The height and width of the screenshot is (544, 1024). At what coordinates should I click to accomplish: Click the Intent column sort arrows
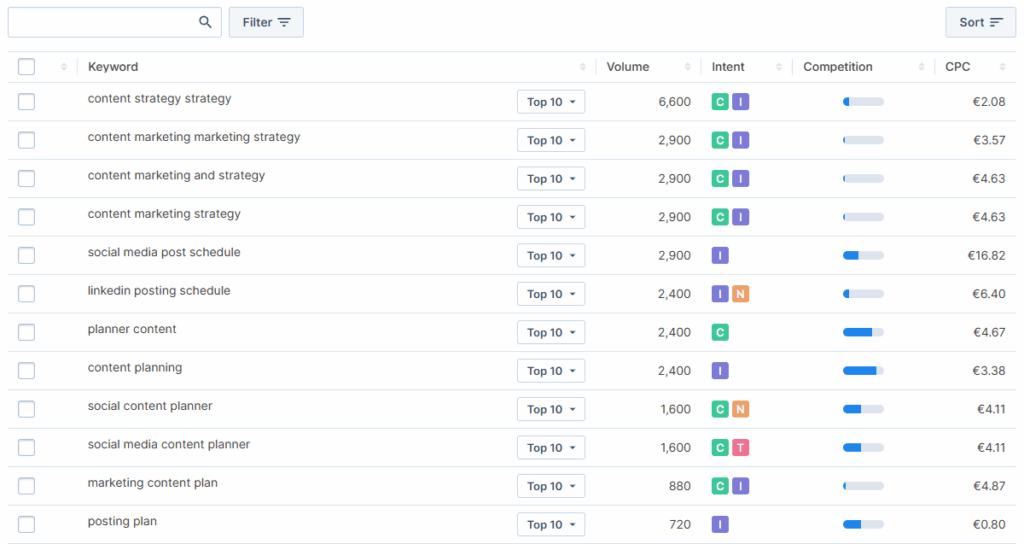778,67
